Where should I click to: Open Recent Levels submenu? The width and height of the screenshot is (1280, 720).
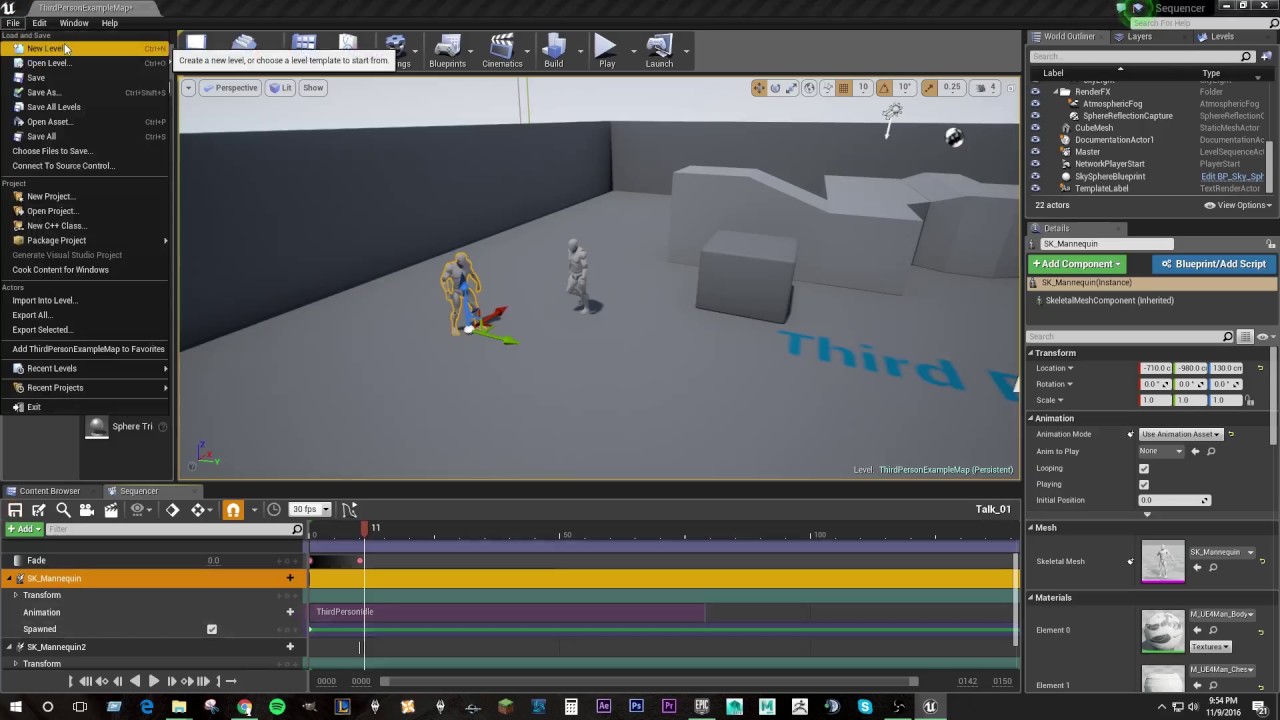click(x=86, y=368)
